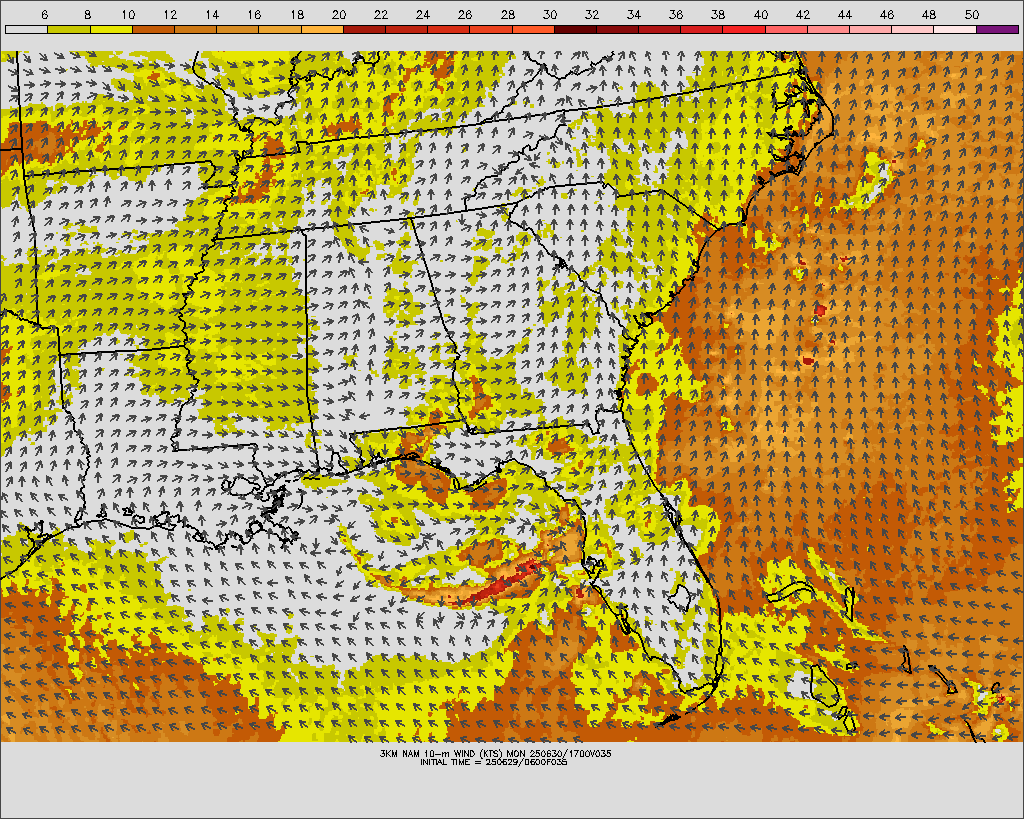Pick the bright red swatch between 38 and 40

(x=744, y=29)
